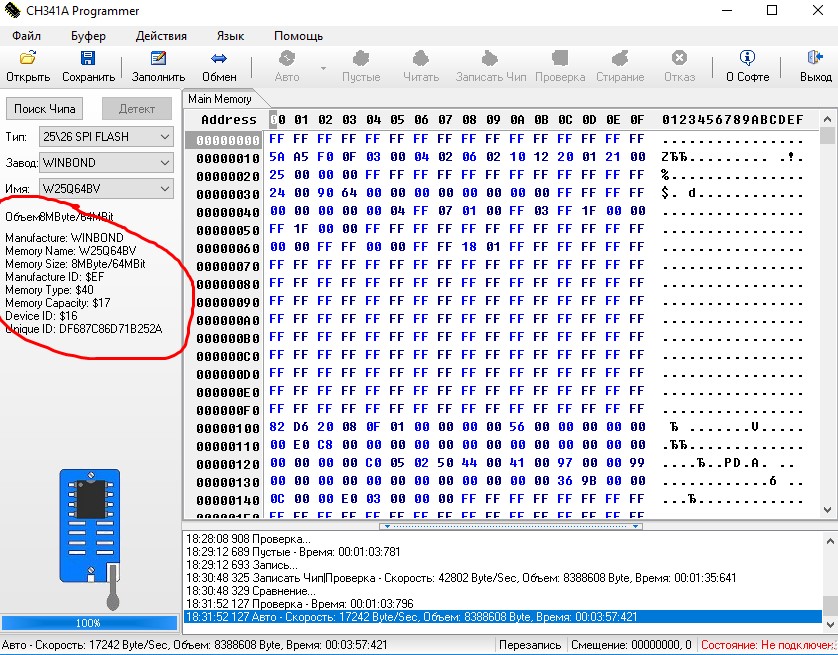Click the Сохранить (save) floppy icon

point(88,58)
